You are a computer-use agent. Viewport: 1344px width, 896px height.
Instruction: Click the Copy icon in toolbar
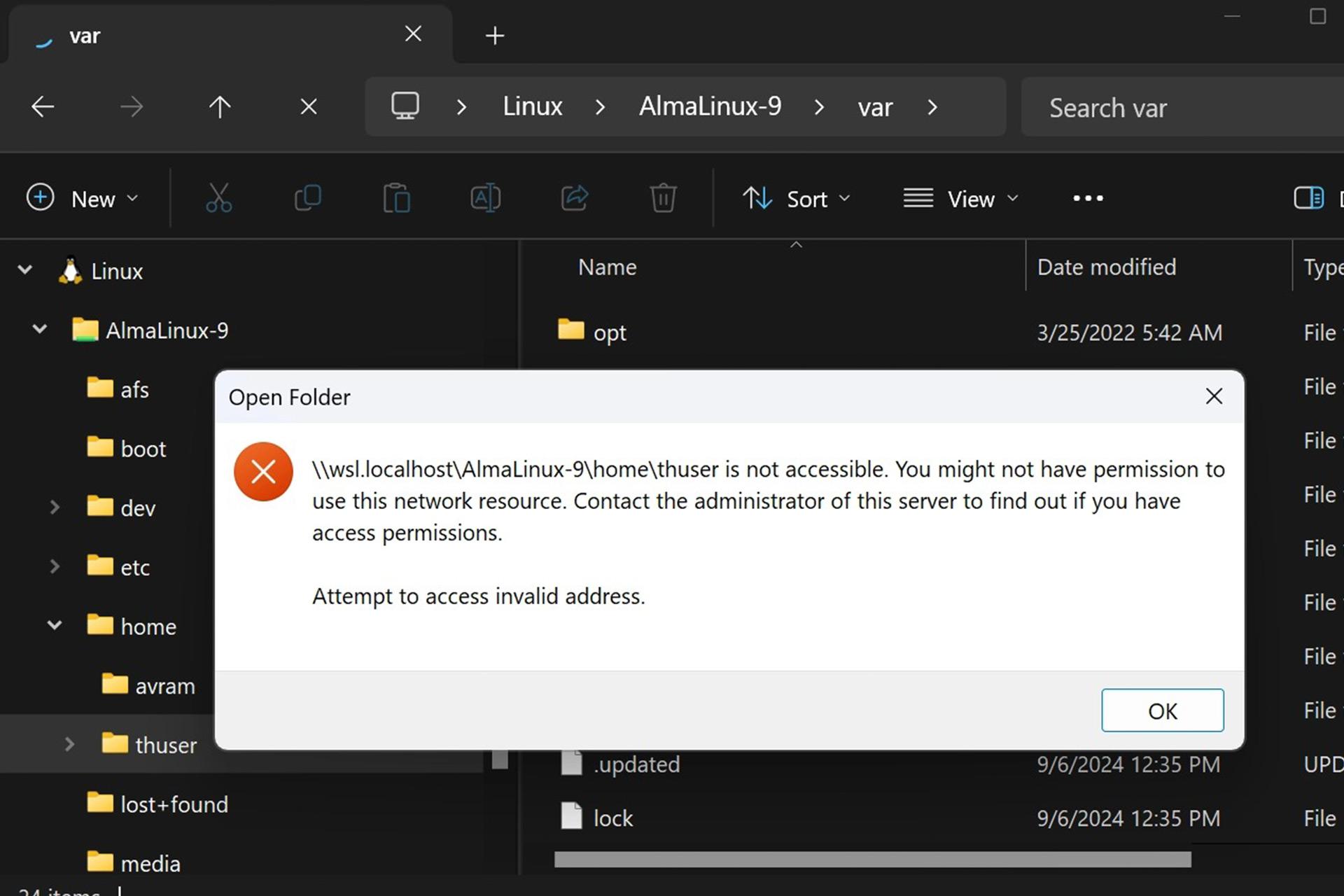308,198
